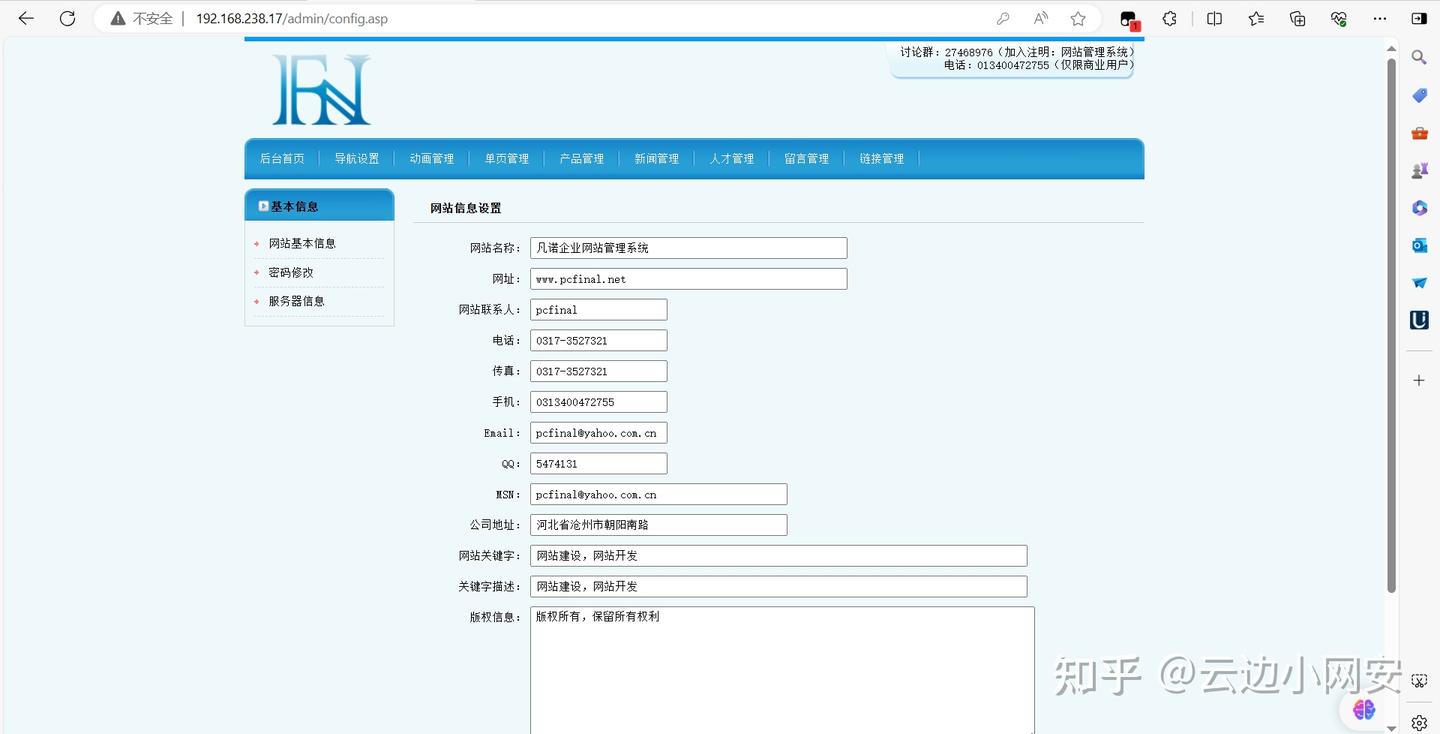Screen dimensions: 1440x734
Task: Click inside the 网站名称 input field
Action: tap(688, 247)
